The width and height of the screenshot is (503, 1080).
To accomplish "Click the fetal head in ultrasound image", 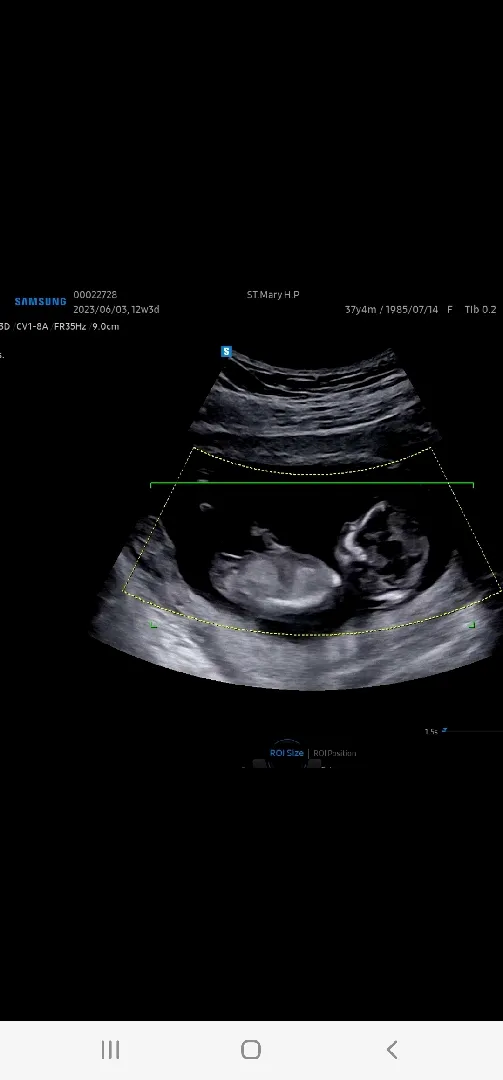I will click(x=382, y=551).
